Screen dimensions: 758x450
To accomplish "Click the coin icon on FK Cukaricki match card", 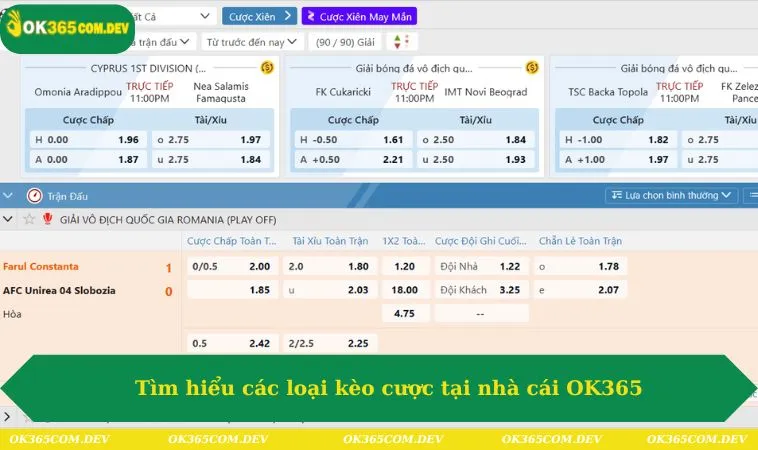I will pos(532,68).
